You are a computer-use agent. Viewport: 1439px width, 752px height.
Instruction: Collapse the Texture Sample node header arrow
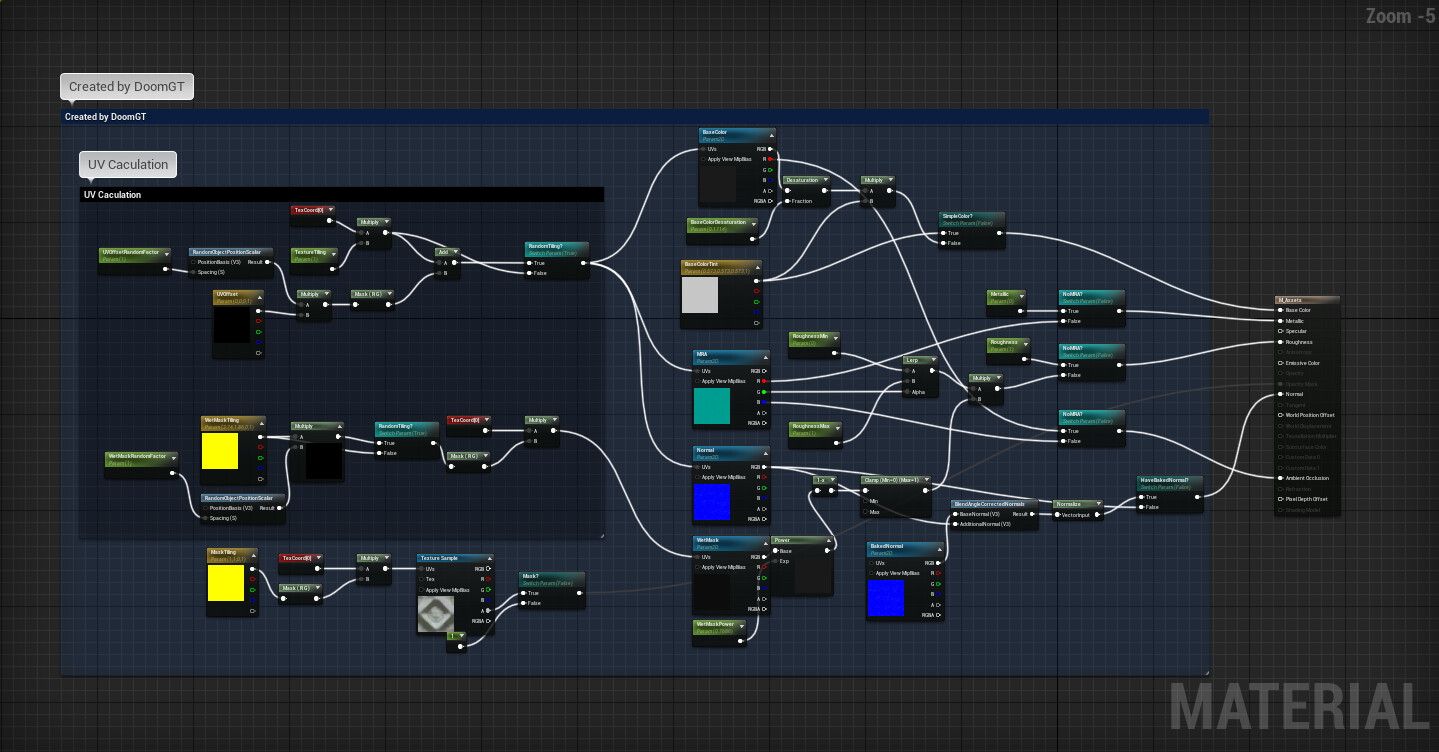[x=489, y=559]
